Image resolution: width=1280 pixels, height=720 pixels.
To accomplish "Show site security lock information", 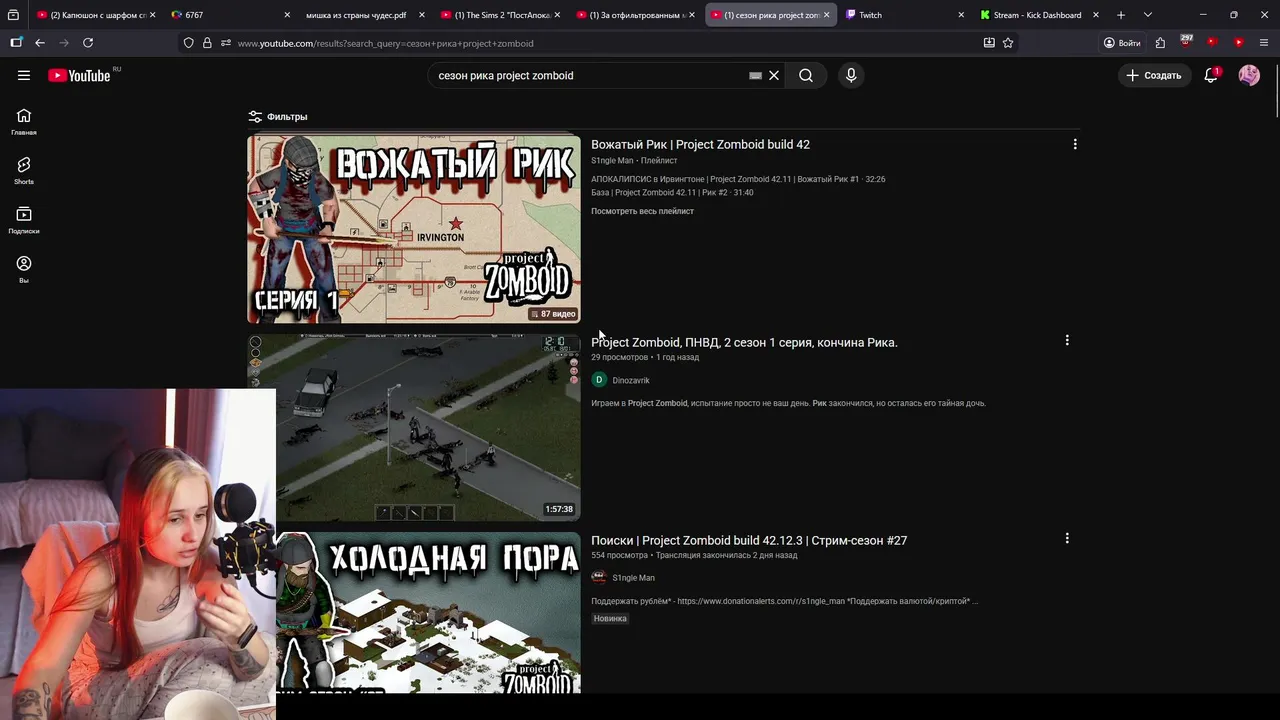I will click(207, 43).
